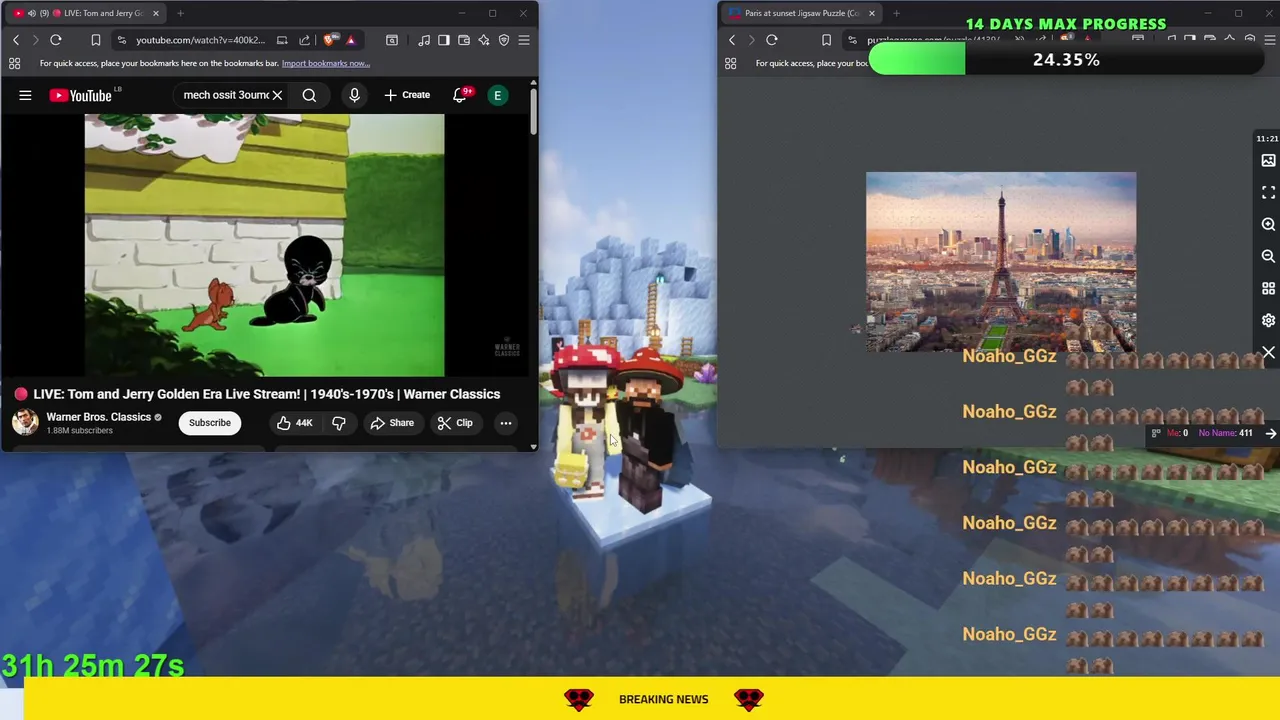Screen dimensions: 1280x720
Task: Dislike the Tom and Jerry video
Action: [x=339, y=423]
